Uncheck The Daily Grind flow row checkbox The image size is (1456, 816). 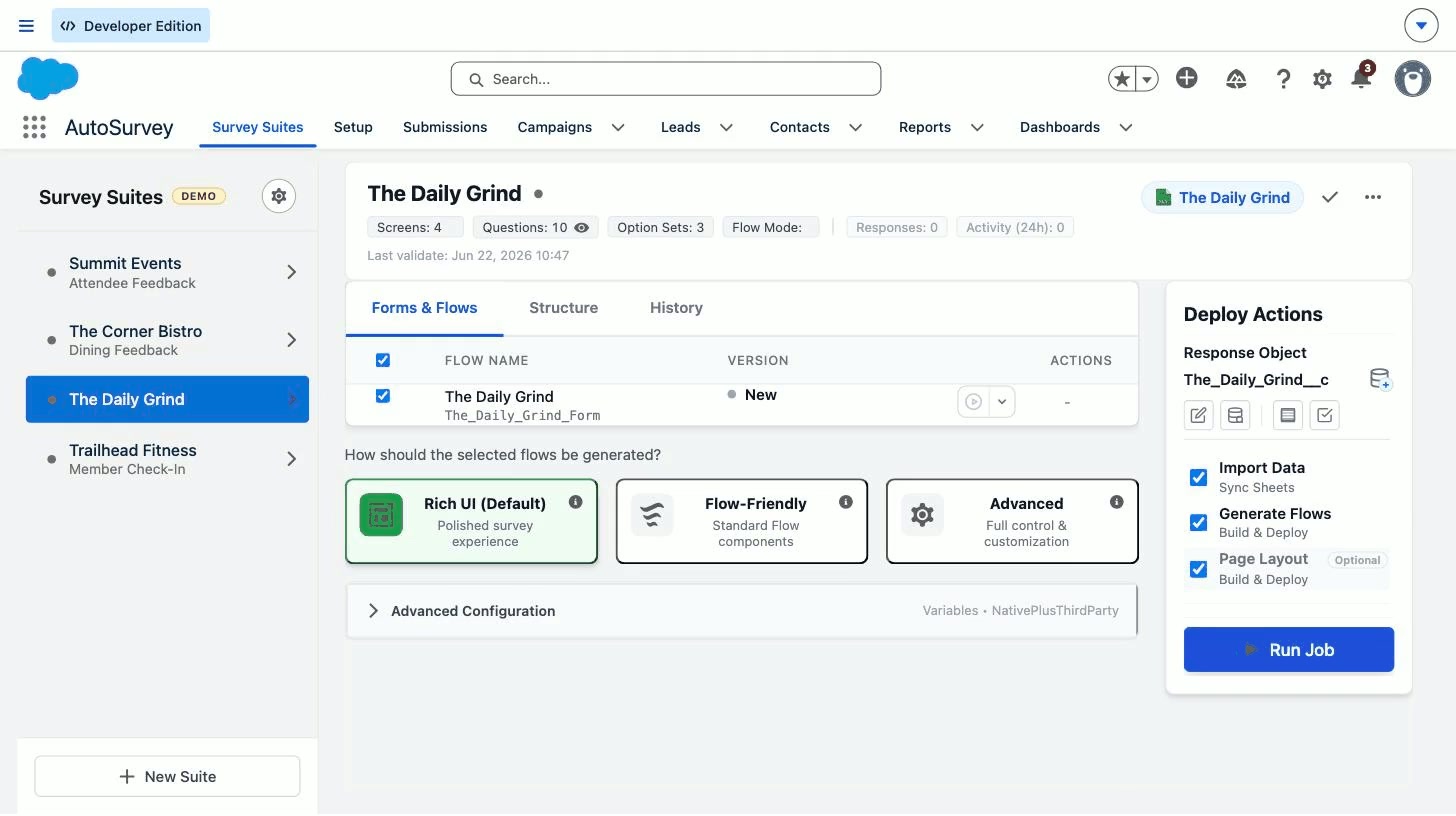383,396
